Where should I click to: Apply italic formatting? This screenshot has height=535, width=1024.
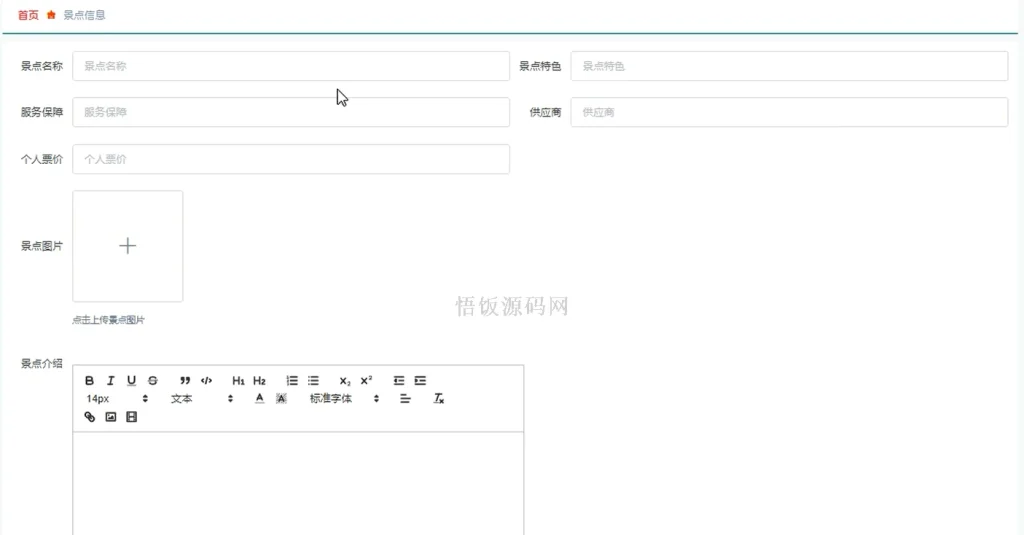(110, 380)
